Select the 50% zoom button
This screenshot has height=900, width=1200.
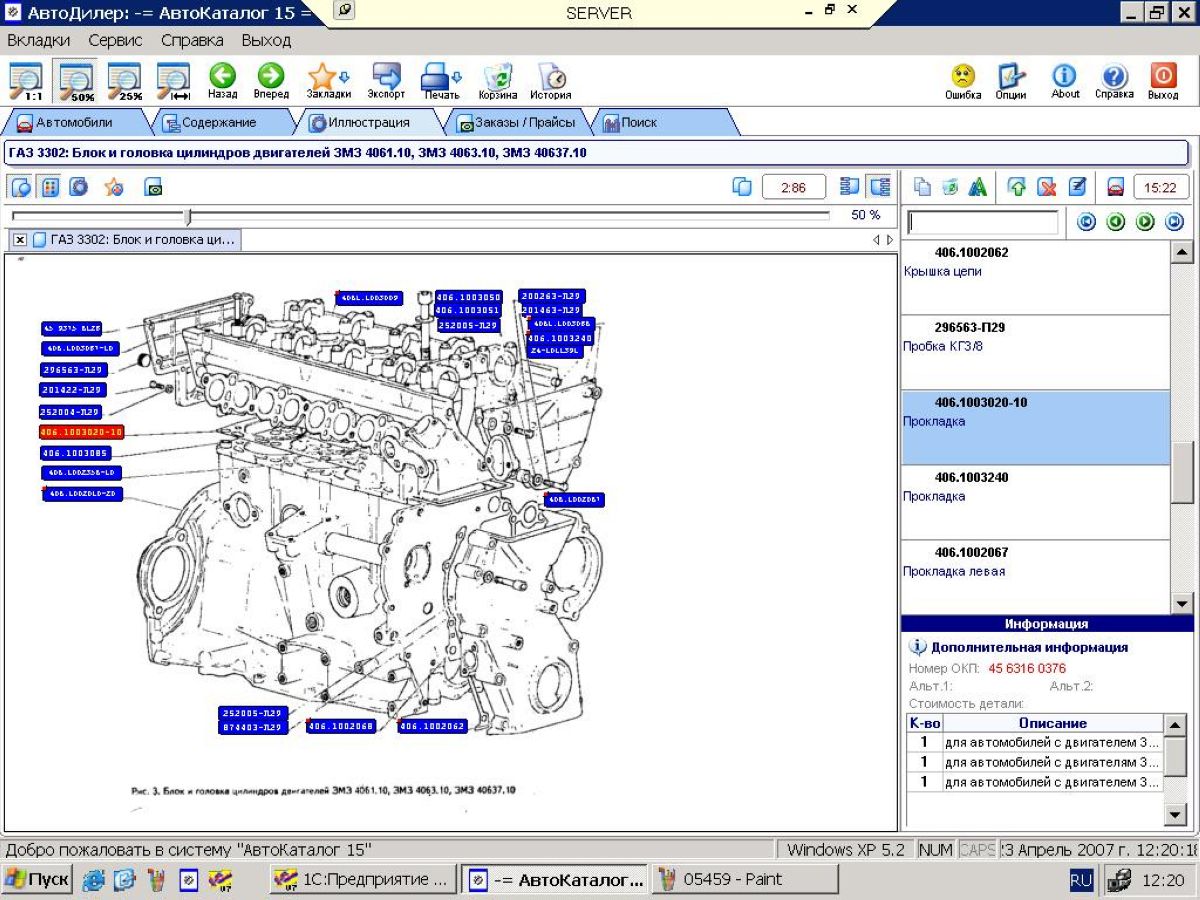(75, 82)
